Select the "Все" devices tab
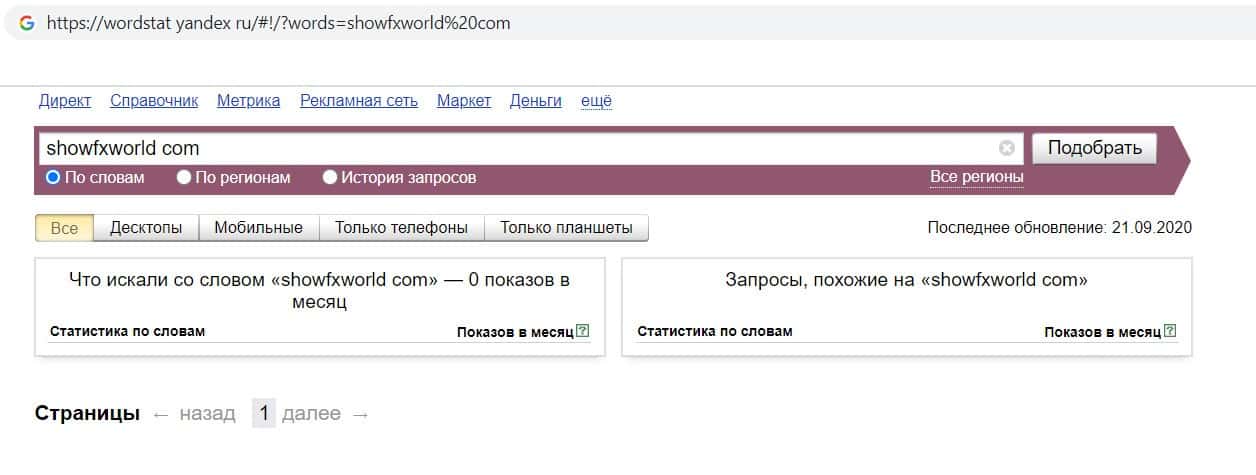The width and height of the screenshot is (1256, 475). tap(64, 228)
